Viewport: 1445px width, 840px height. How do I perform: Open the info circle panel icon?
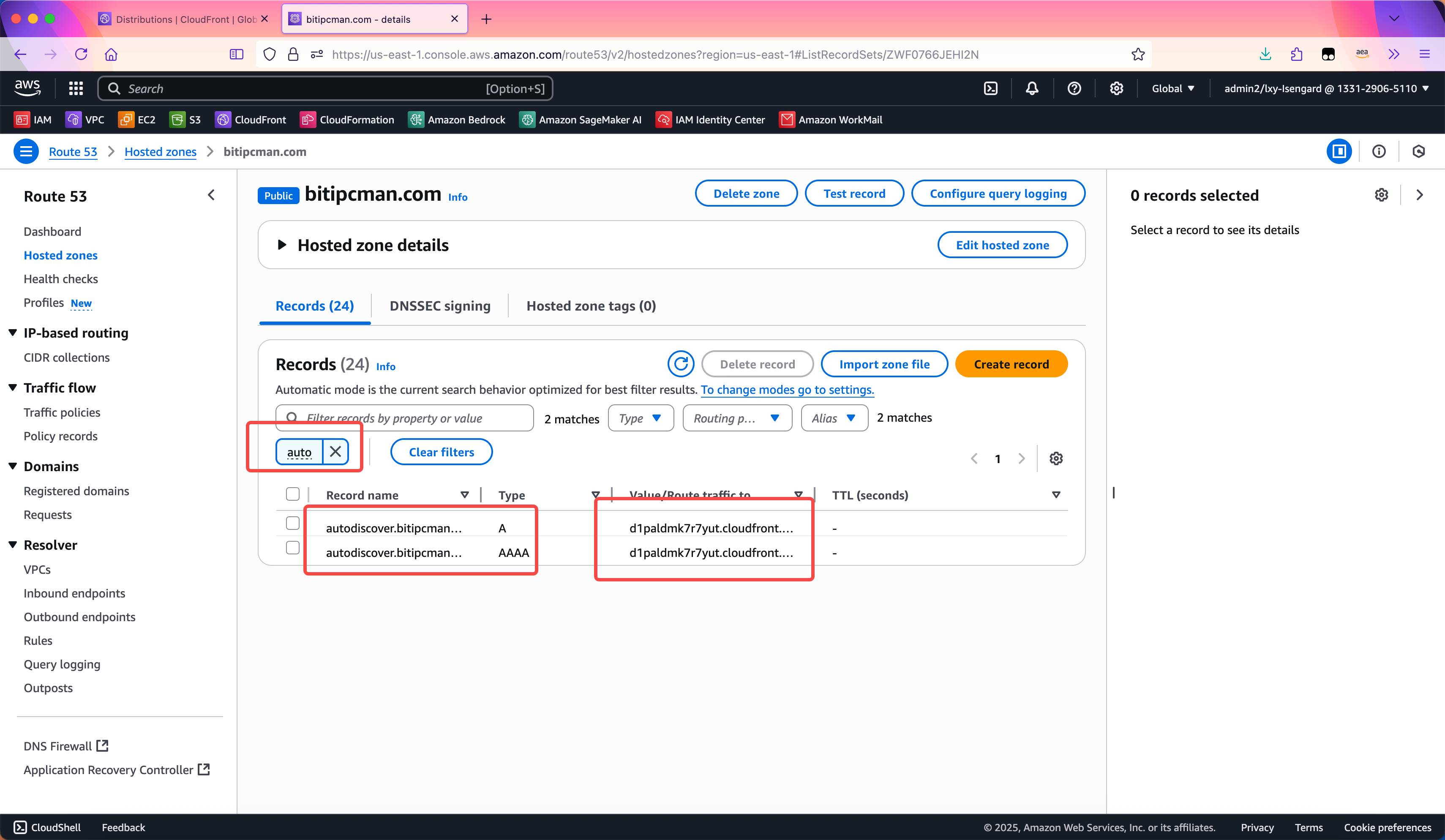1379,151
